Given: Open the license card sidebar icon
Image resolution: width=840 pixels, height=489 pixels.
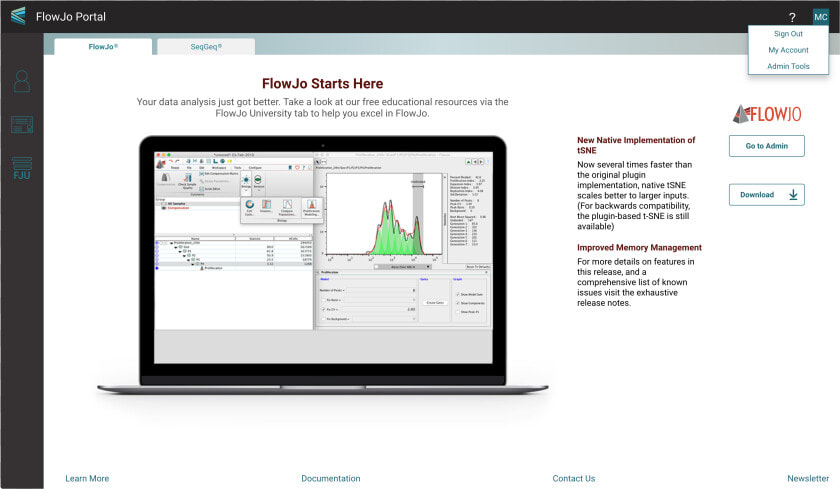Looking at the screenshot, I should (22, 125).
